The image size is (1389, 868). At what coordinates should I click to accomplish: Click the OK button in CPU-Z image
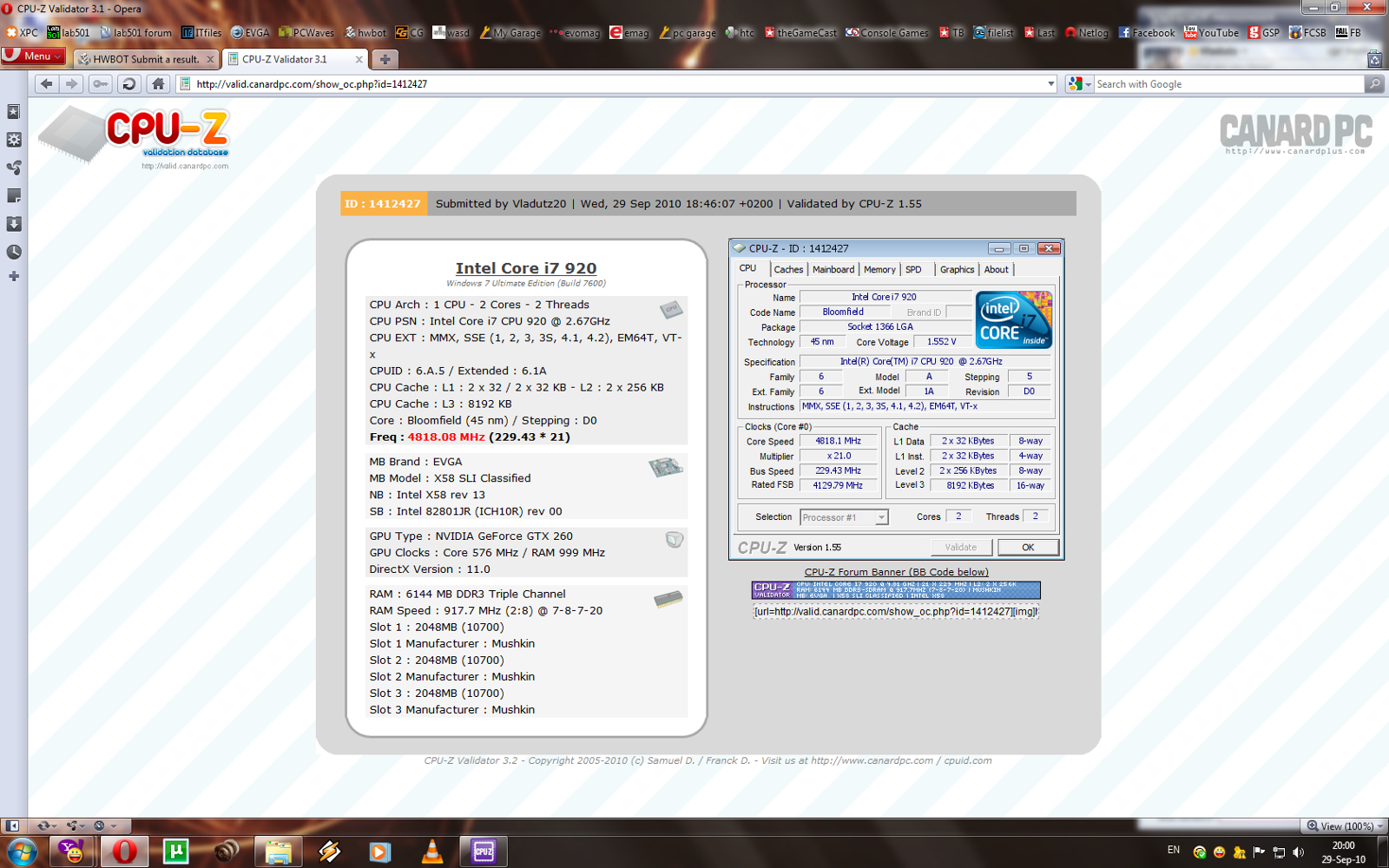(x=1028, y=548)
